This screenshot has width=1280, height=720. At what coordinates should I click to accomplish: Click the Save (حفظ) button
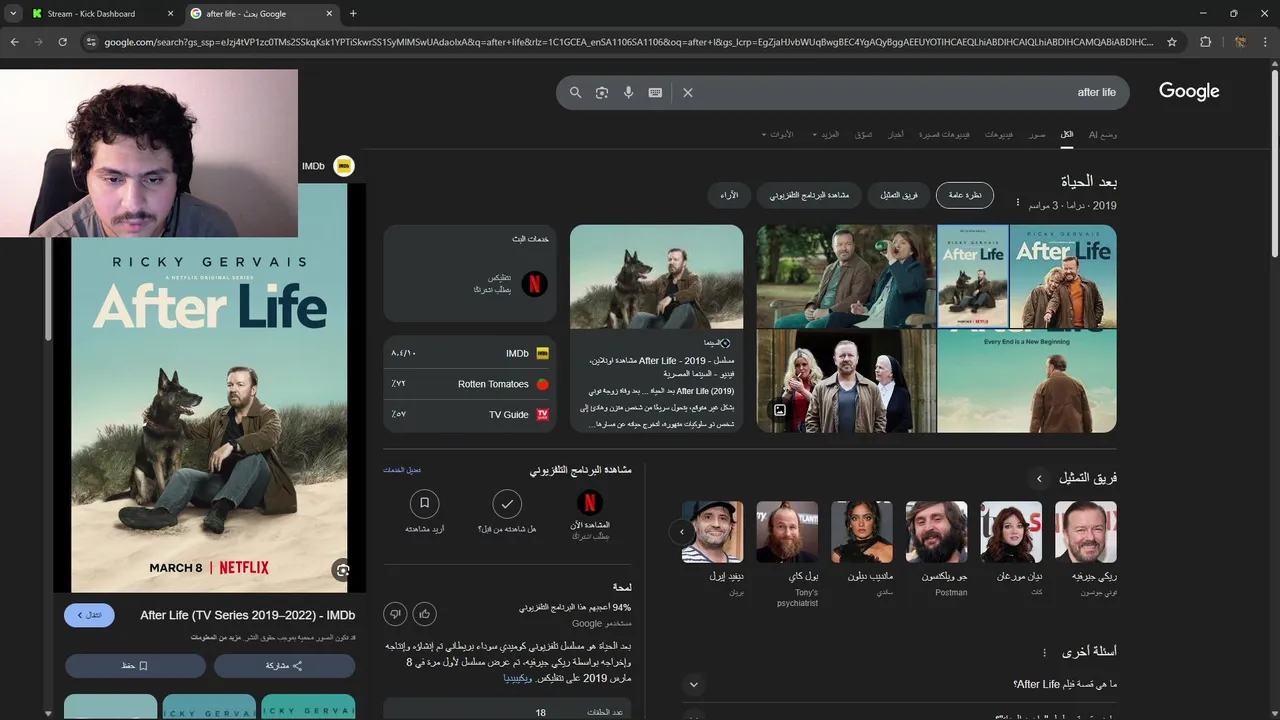coord(135,665)
